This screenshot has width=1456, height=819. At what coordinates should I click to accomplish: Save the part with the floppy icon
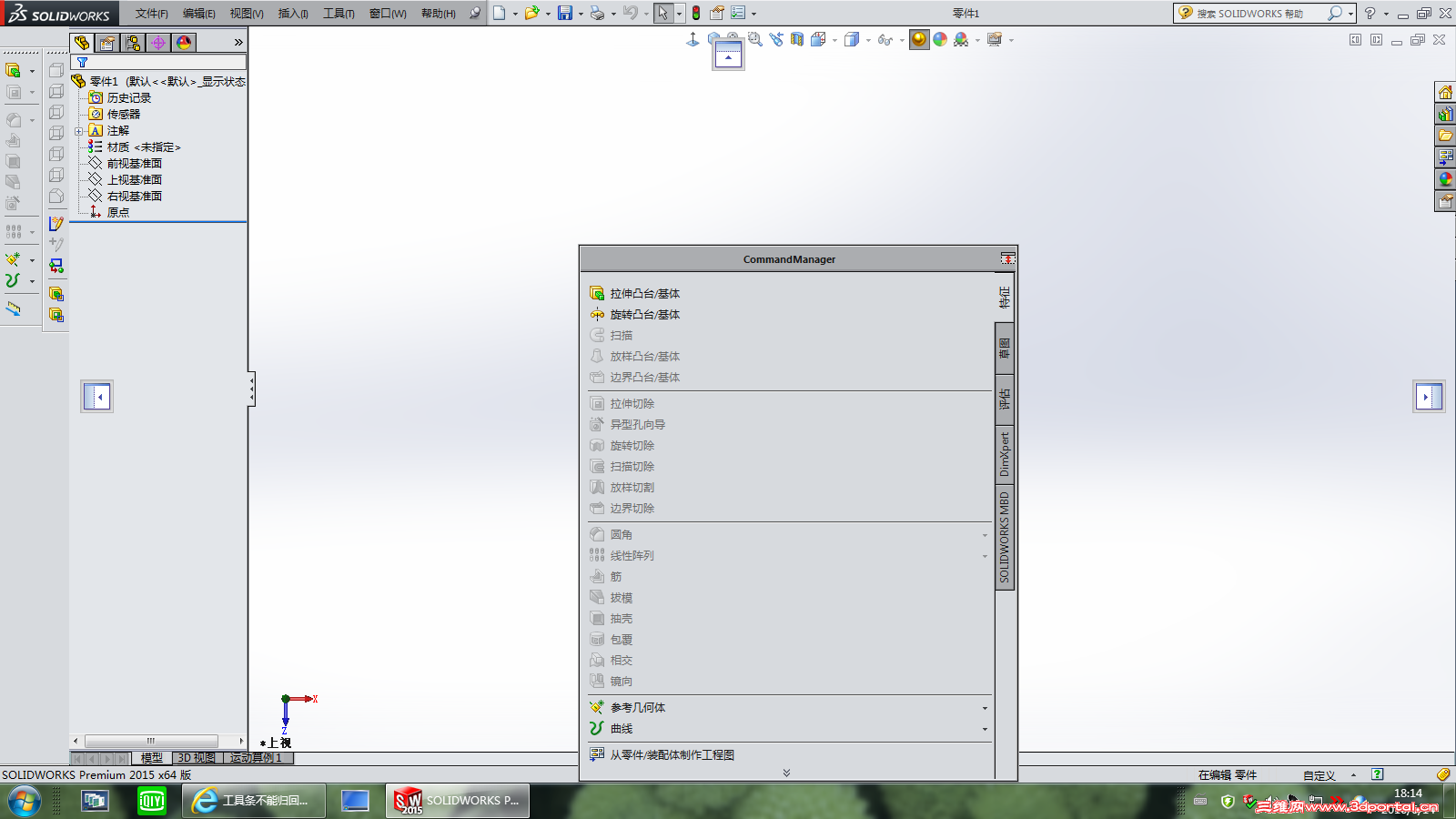point(565,13)
